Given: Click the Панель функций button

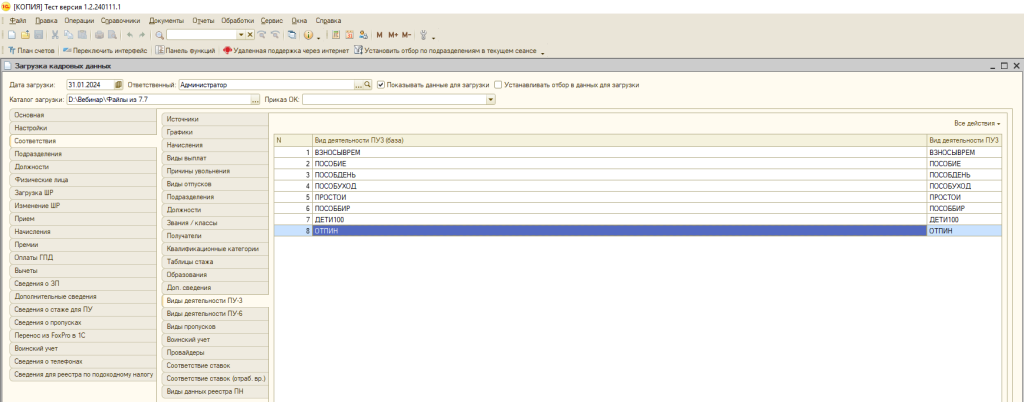Looking at the screenshot, I should (x=187, y=49).
